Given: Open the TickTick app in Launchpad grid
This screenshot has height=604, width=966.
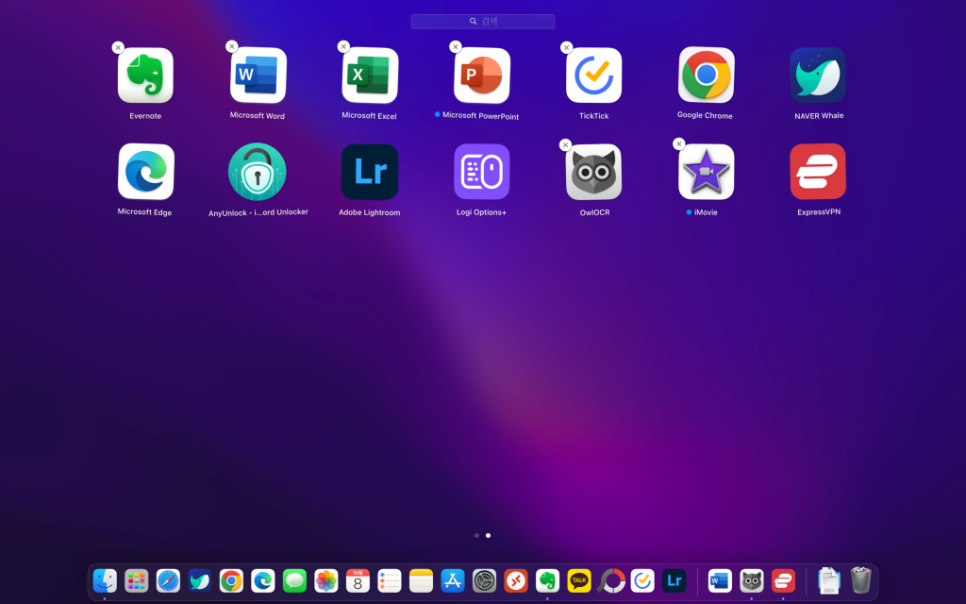Looking at the screenshot, I should click(x=594, y=75).
